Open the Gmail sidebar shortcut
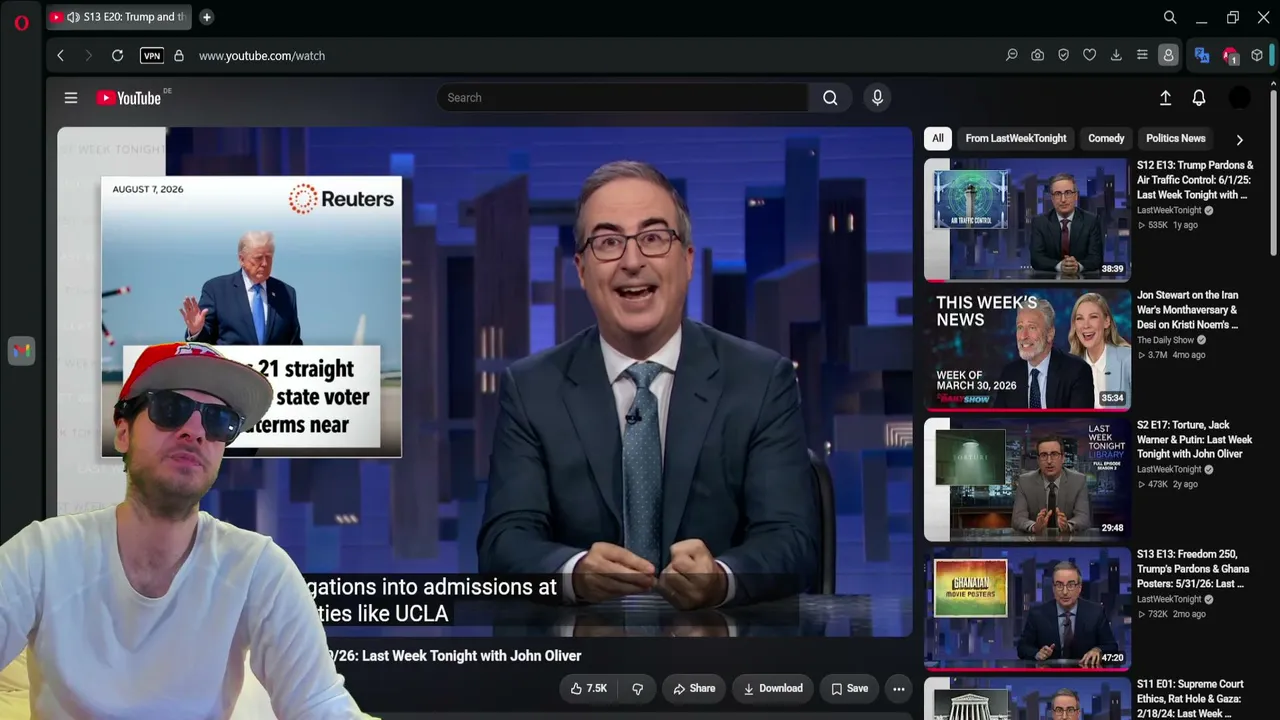This screenshot has height=720, width=1280. tap(21, 350)
